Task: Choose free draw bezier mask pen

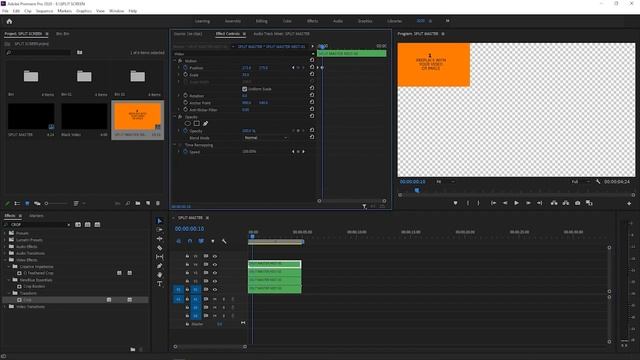Action: (205, 123)
